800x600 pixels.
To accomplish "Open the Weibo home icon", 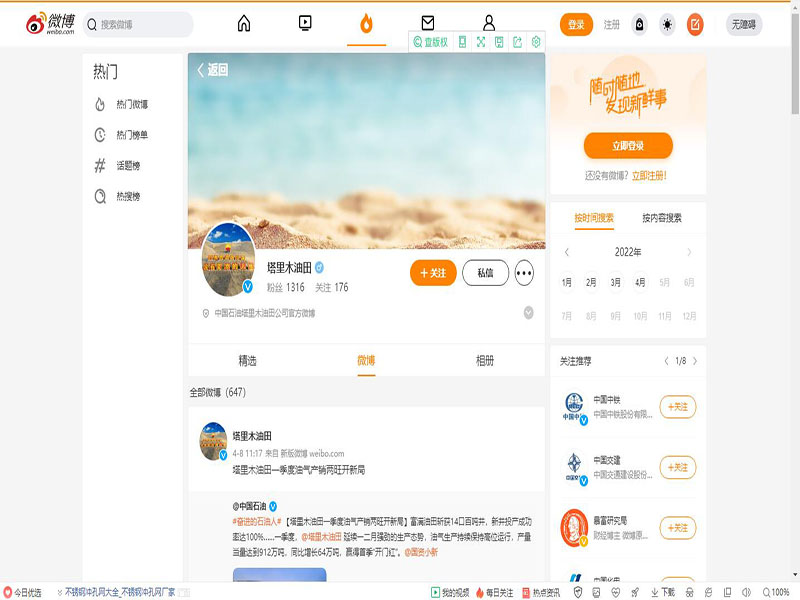I will pos(244,23).
